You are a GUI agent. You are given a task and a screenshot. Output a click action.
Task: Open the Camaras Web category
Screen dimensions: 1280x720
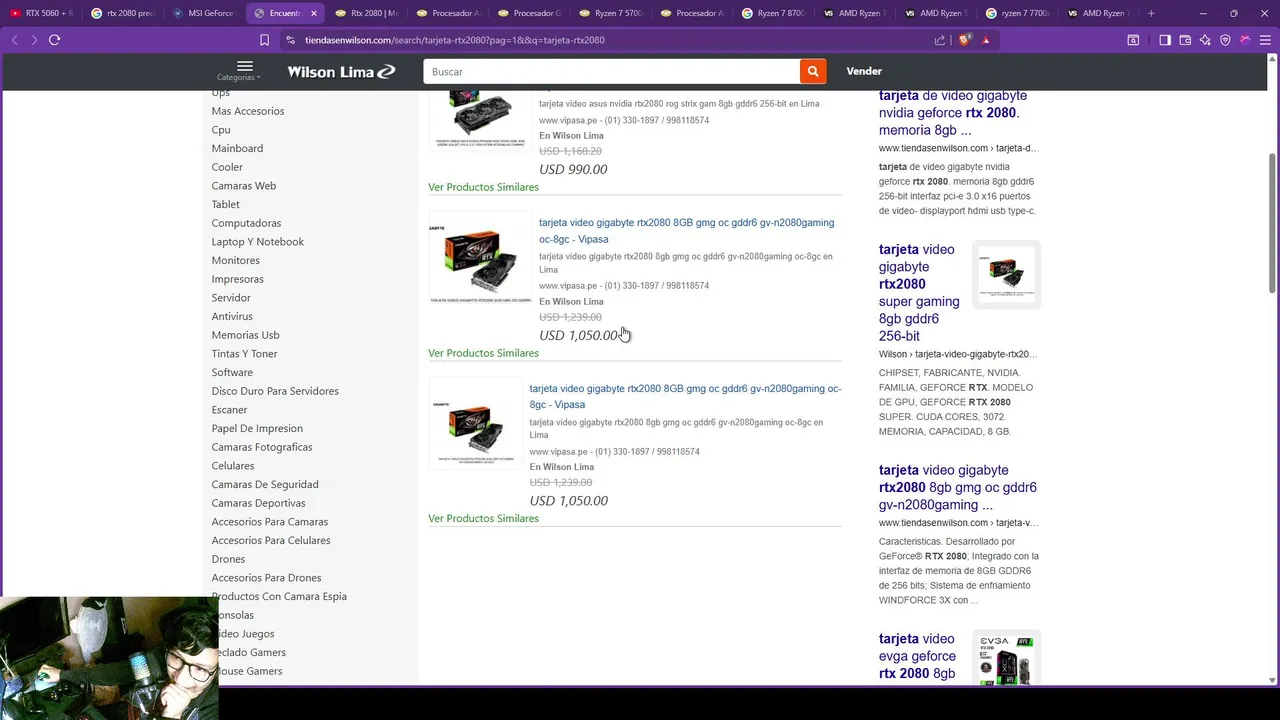244,186
